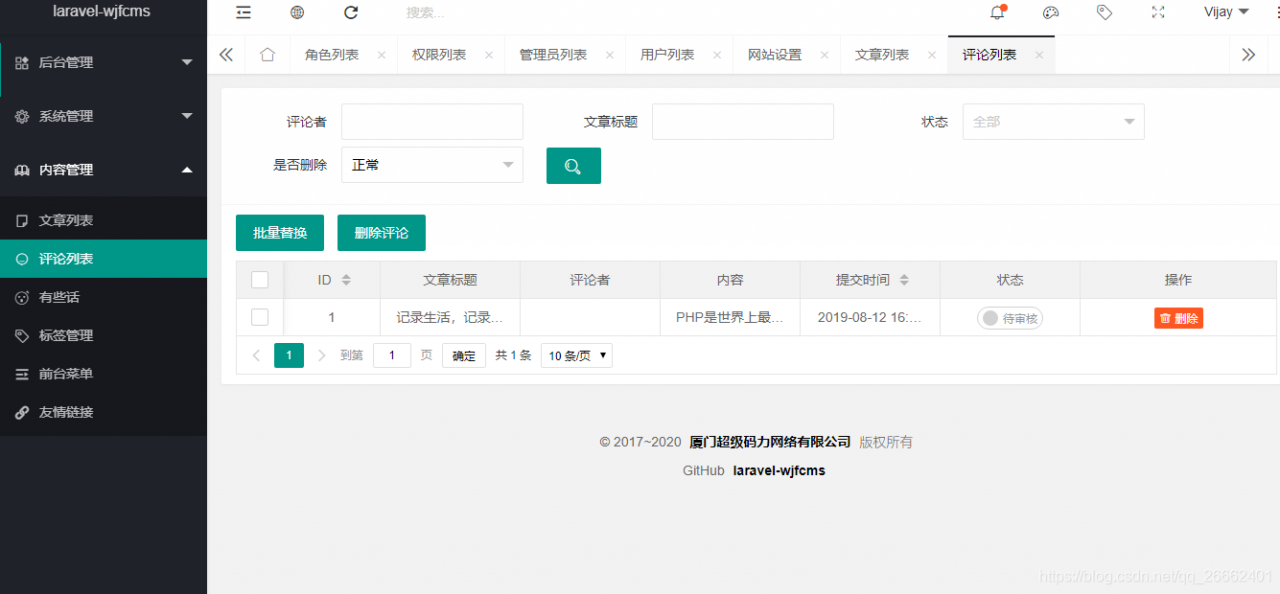Click the 批量替换 button
The image size is (1280, 594).
(279, 232)
